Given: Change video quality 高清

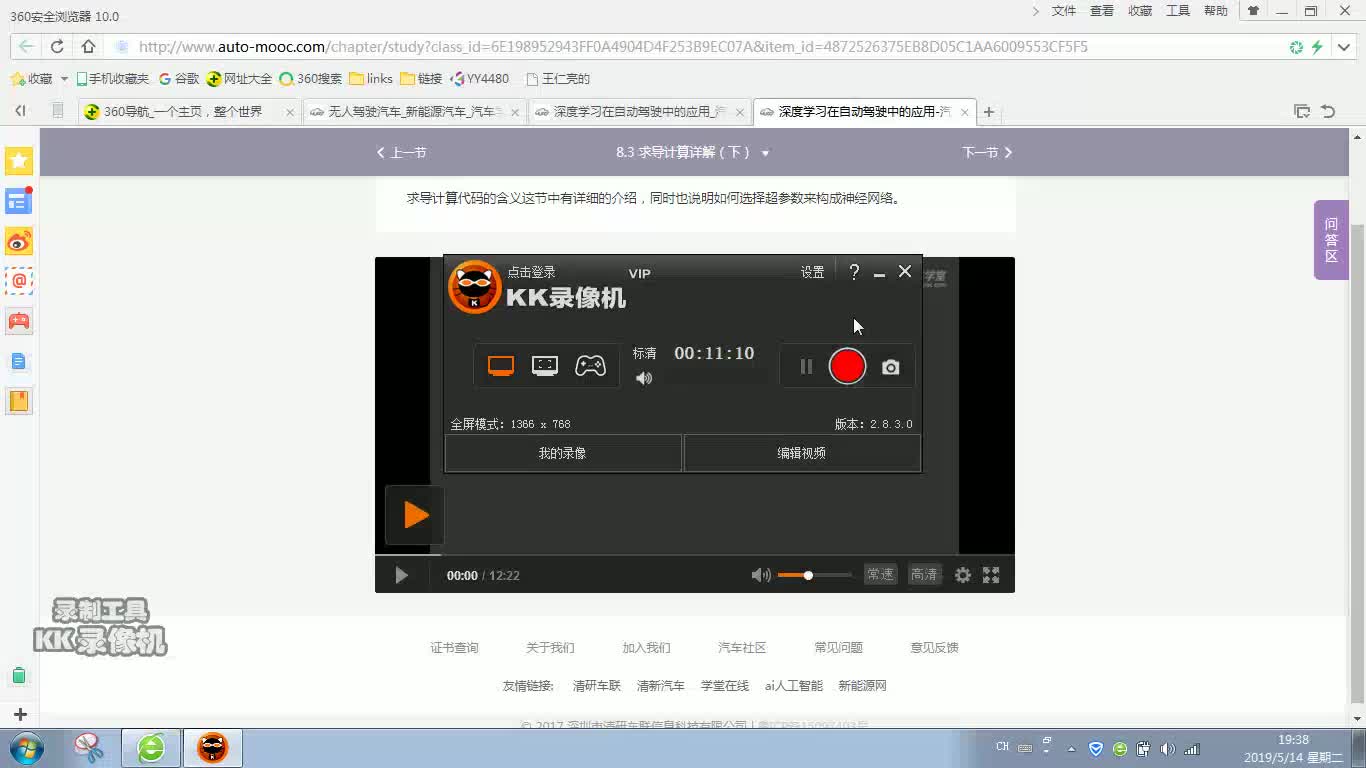Looking at the screenshot, I should [924, 575].
